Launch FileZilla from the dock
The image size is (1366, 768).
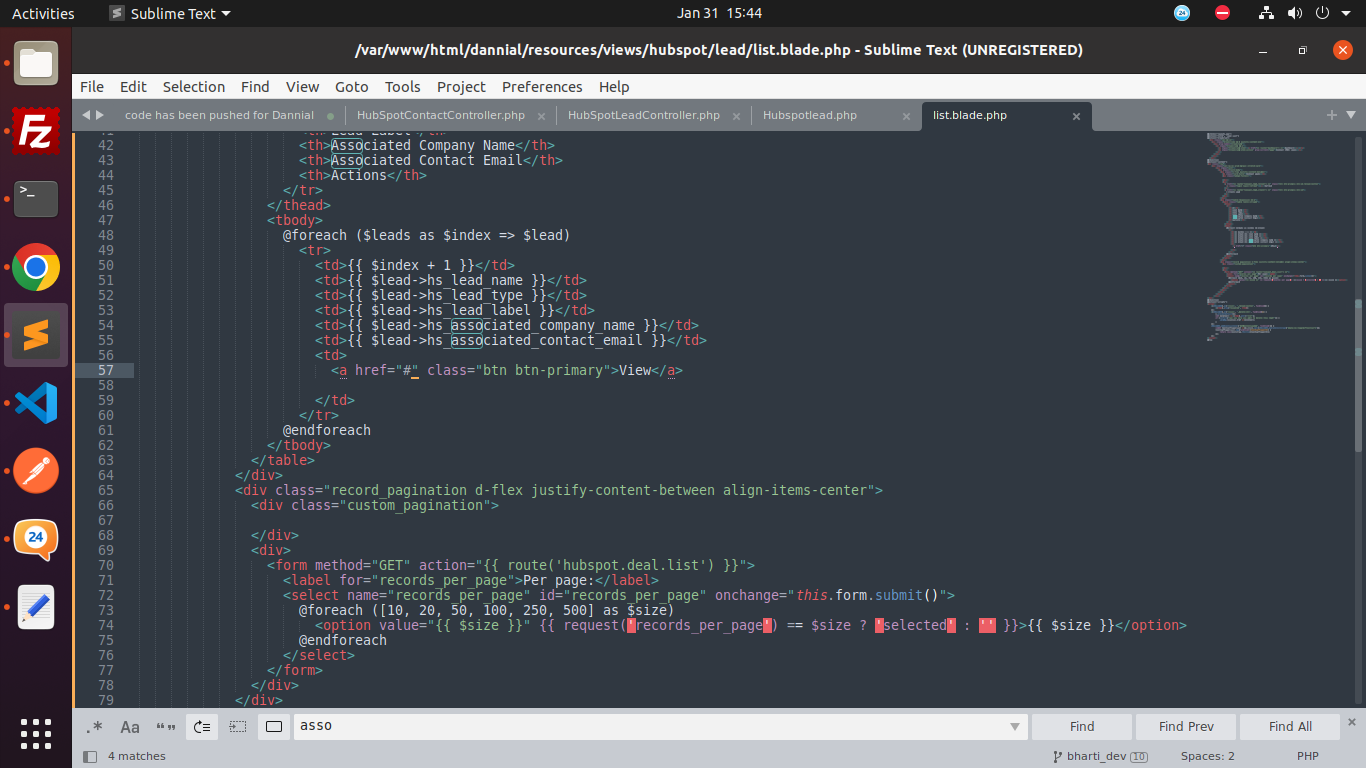[x=36, y=131]
